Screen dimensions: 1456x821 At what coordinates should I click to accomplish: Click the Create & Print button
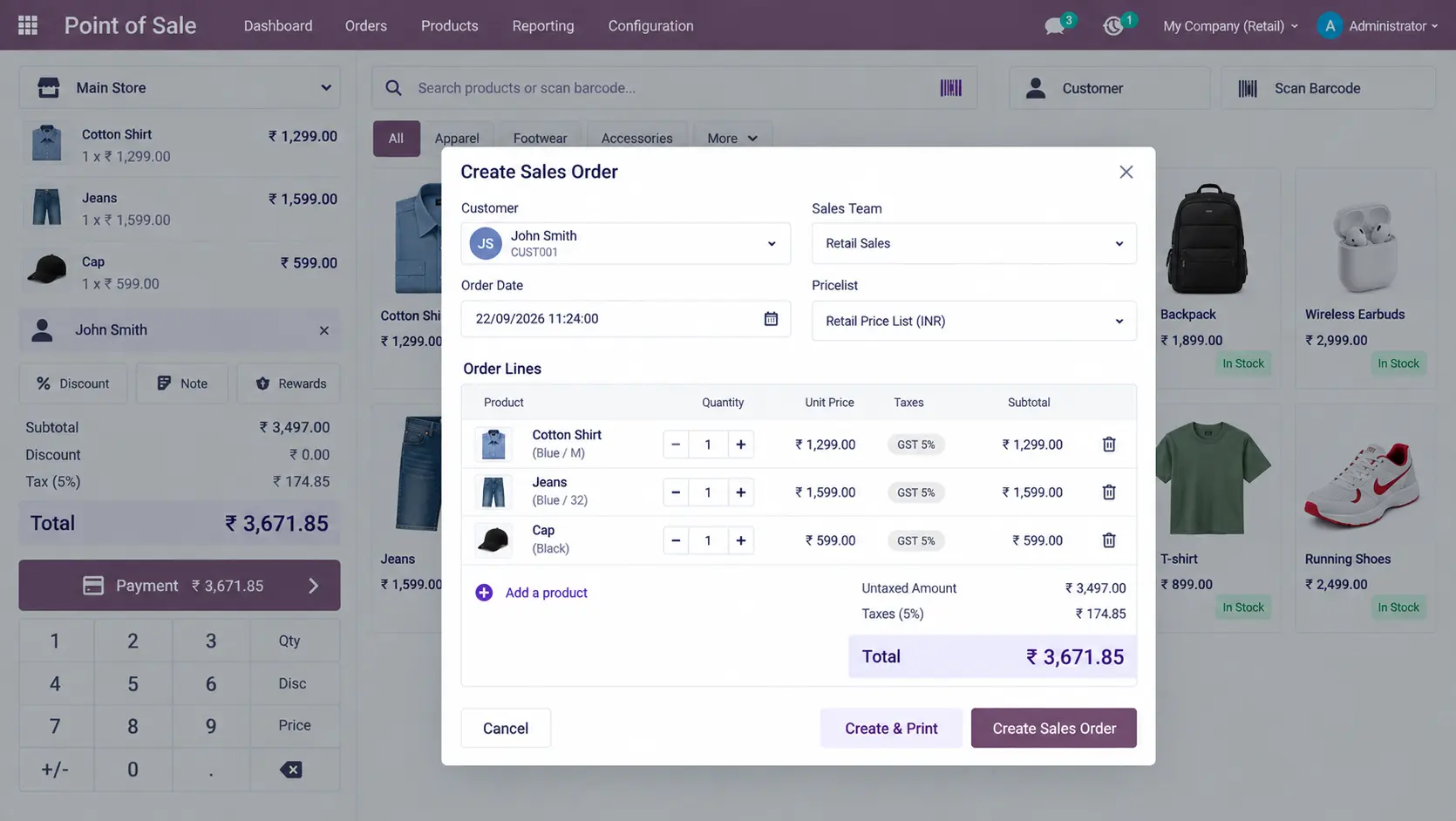click(891, 728)
